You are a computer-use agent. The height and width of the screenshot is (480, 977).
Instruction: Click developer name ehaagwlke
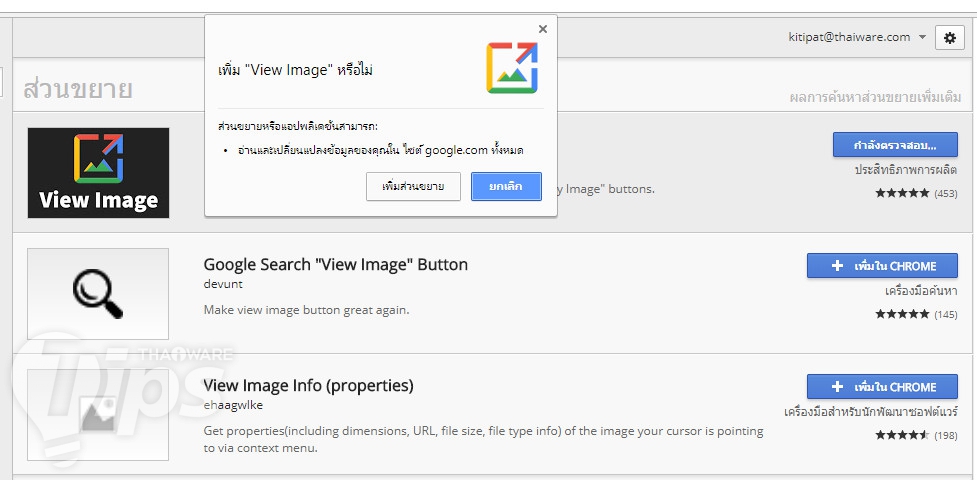click(x=233, y=405)
